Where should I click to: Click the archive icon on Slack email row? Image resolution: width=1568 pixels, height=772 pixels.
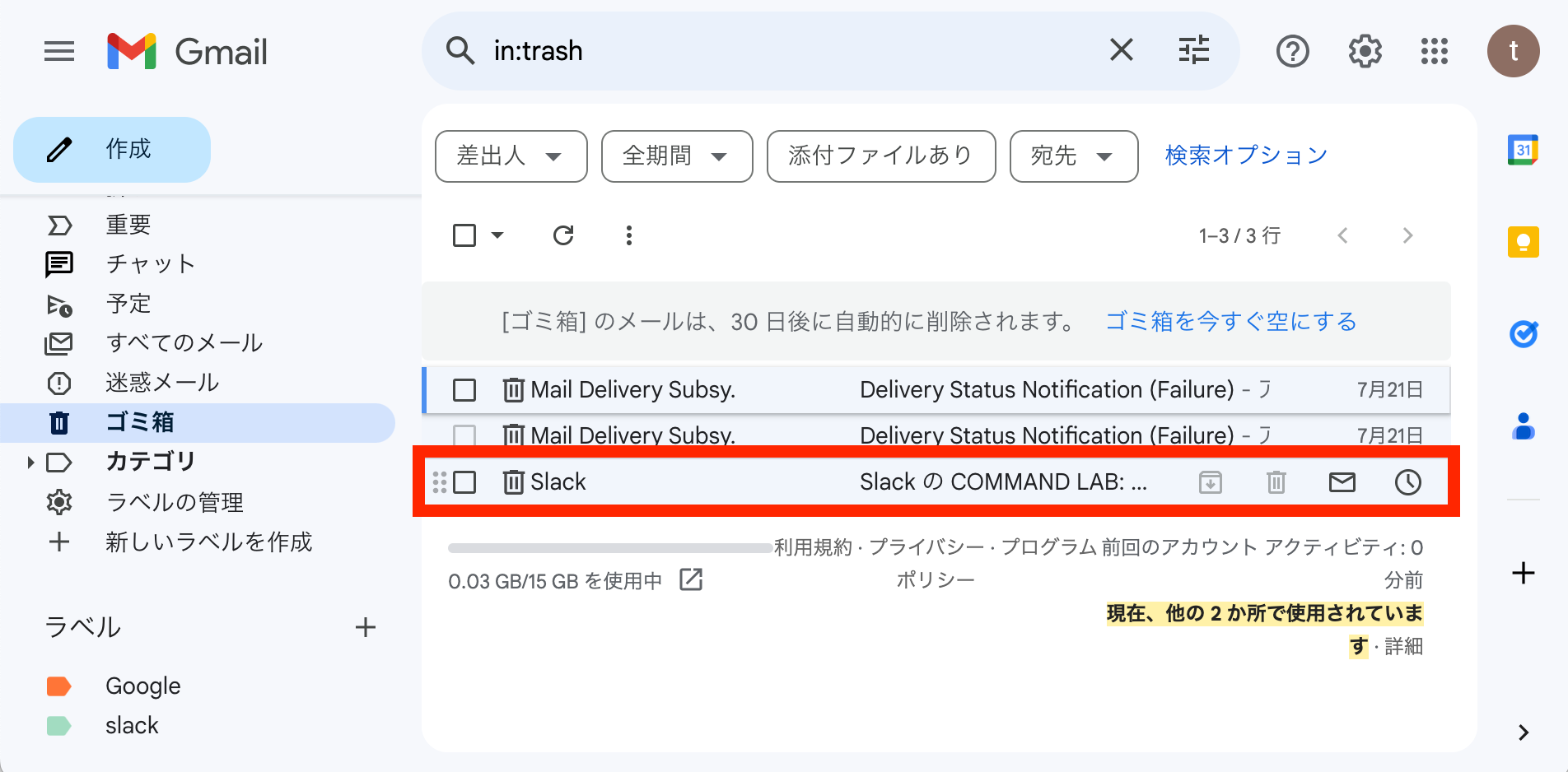pos(1210,482)
